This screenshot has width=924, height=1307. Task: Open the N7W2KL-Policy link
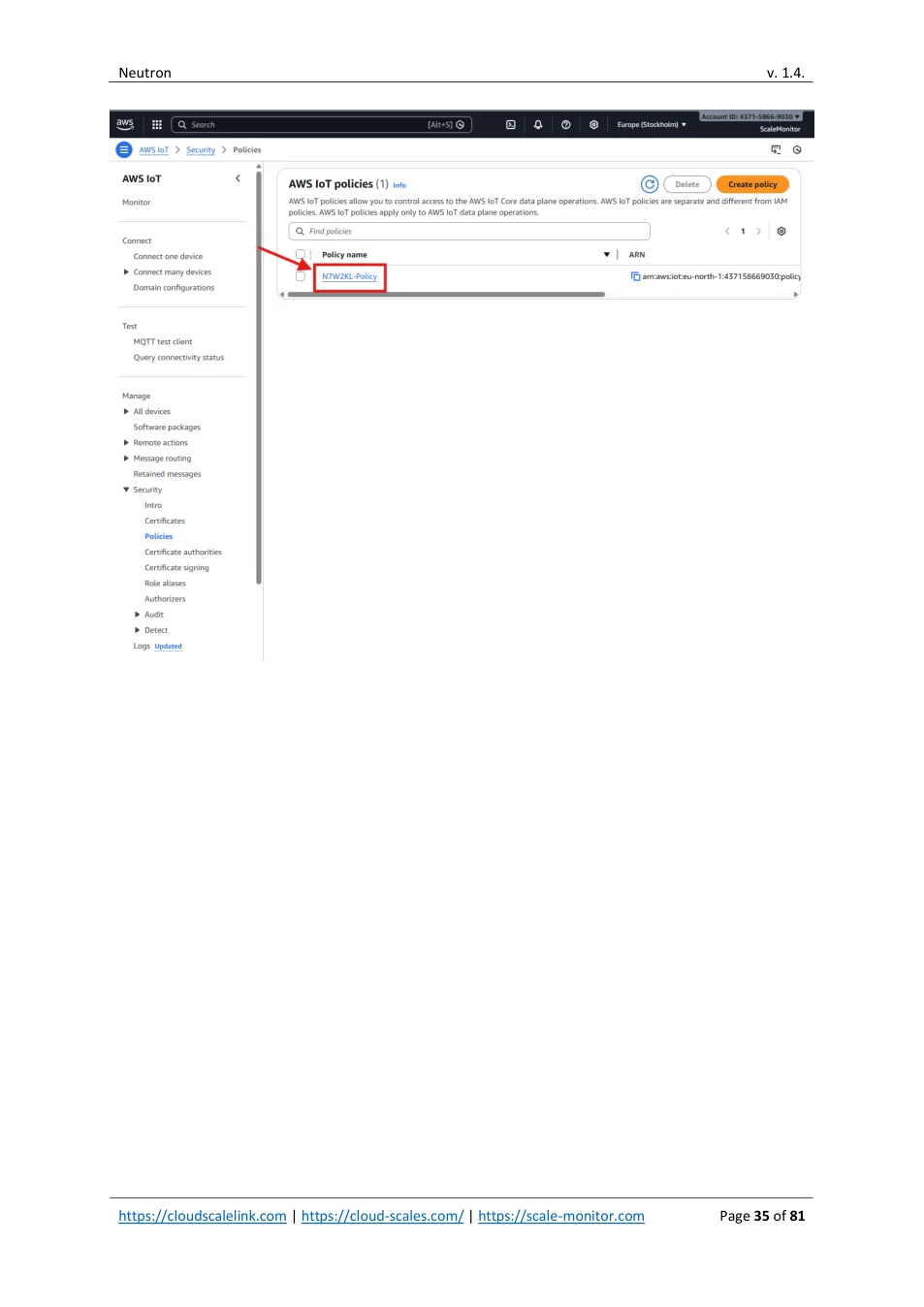(x=349, y=276)
